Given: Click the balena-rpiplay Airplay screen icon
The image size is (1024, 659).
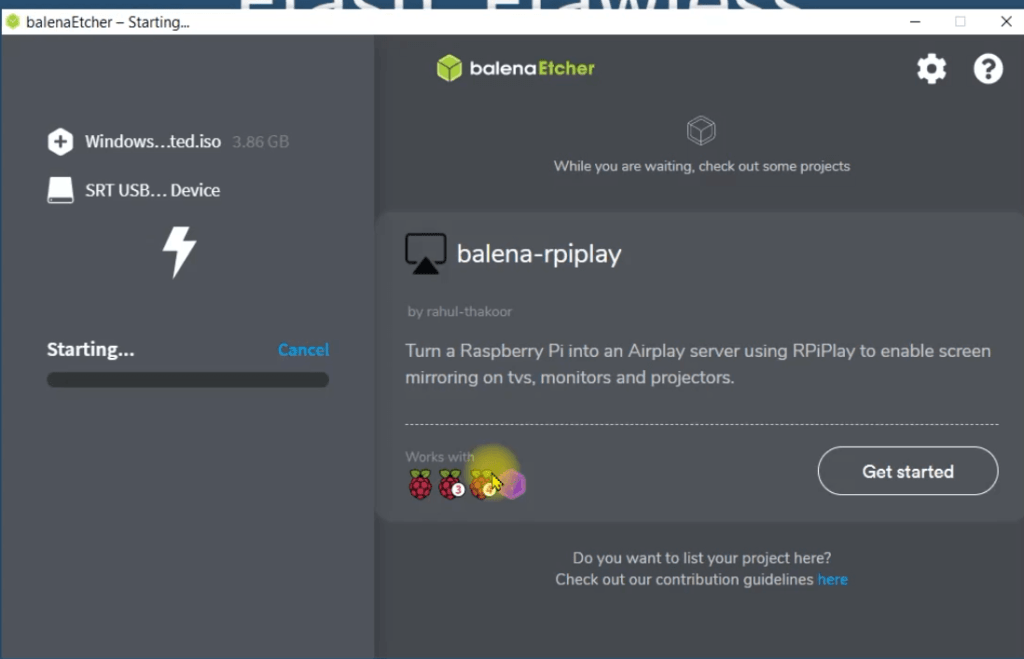Looking at the screenshot, I should [426, 253].
